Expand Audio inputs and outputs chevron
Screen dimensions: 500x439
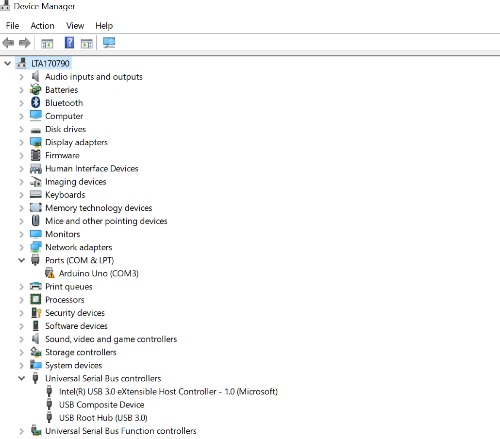[x=21, y=77]
